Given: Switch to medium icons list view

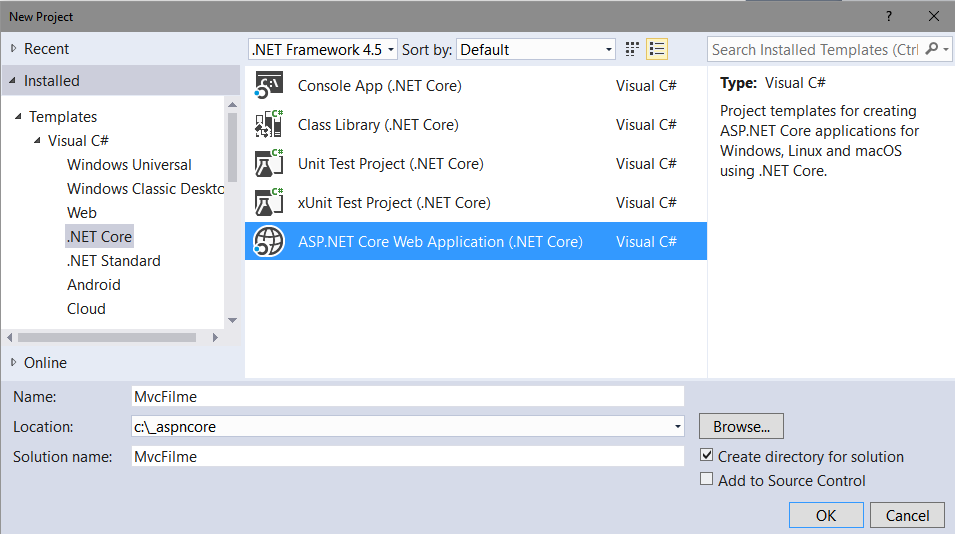Looking at the screenshot, I should 657,49.
